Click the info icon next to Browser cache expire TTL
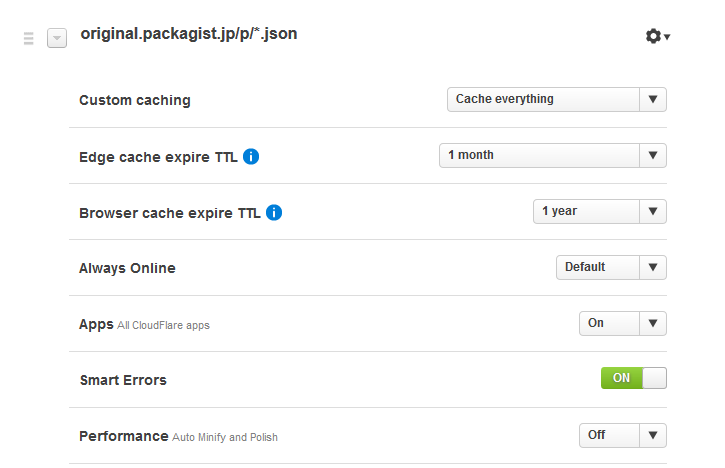 point(274,212)
